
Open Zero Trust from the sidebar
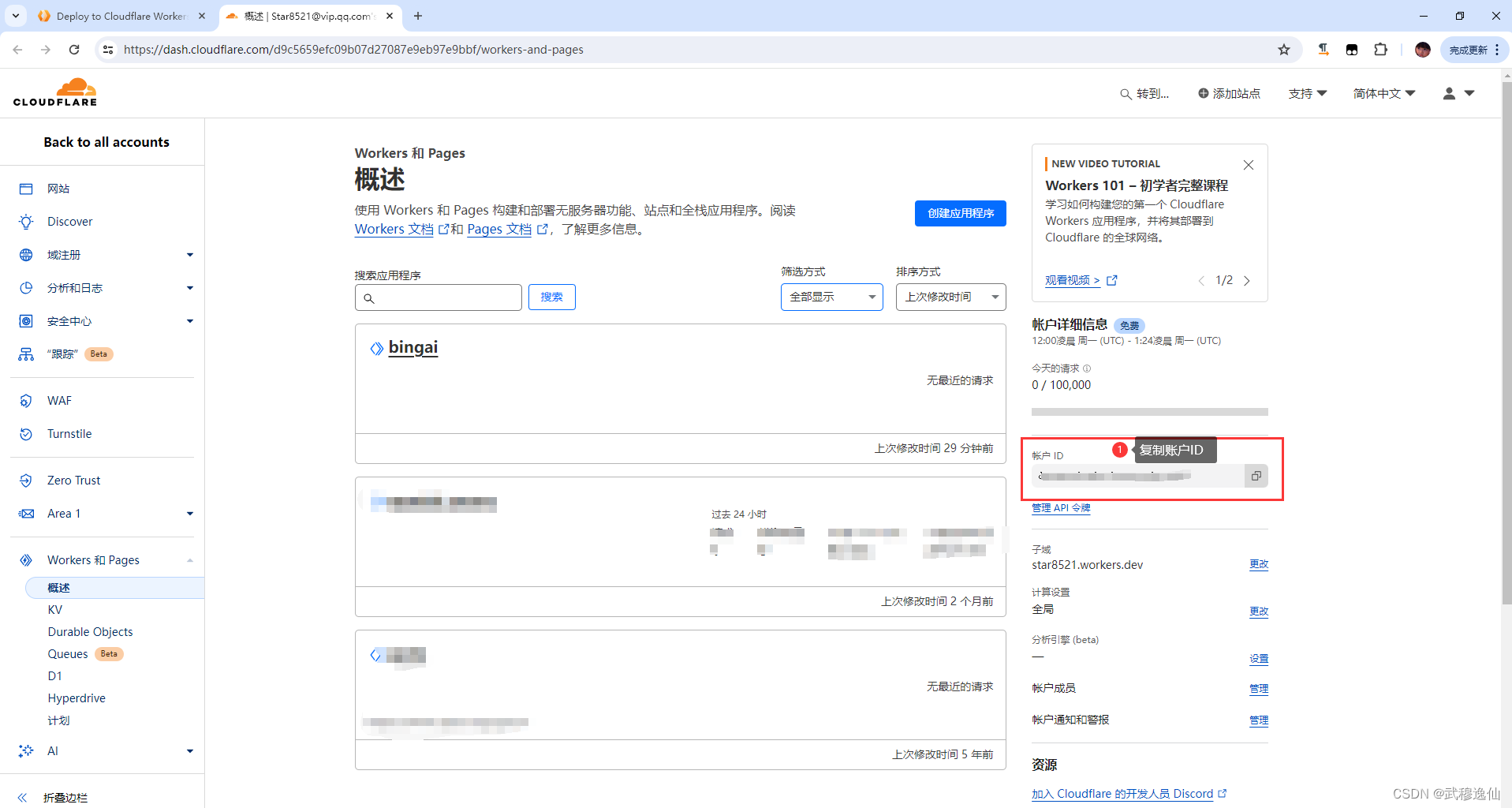coord(73,480)
